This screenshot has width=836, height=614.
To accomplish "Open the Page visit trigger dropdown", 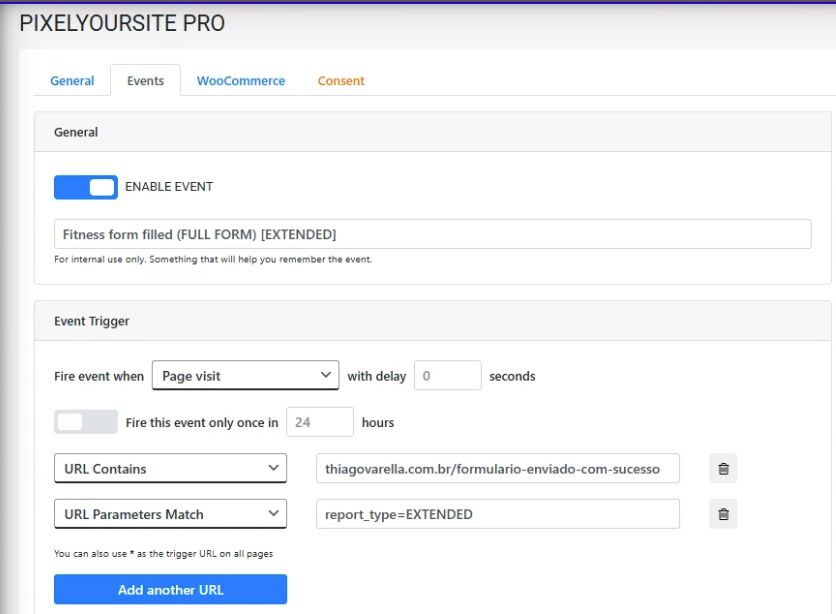I will coord(245,375).
